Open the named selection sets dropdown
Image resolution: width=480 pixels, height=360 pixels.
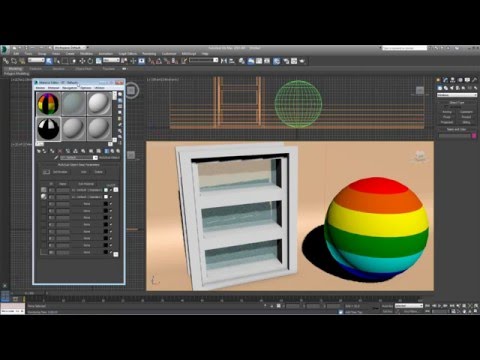203,60
